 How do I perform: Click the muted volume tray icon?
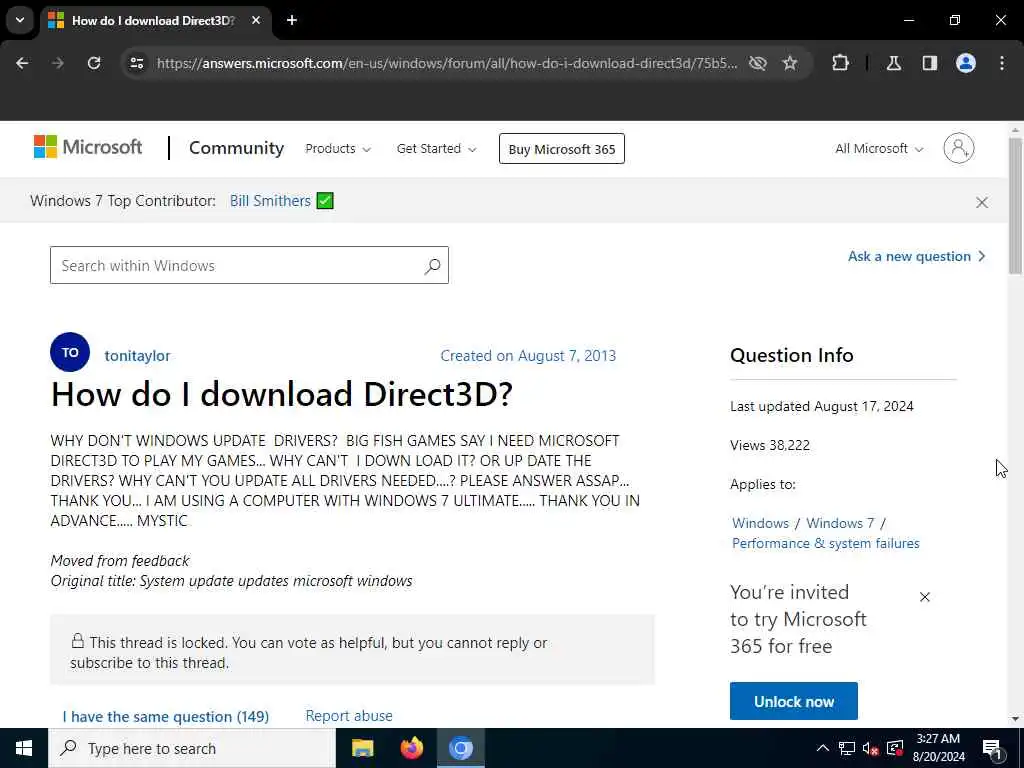(x=871, y=748)
